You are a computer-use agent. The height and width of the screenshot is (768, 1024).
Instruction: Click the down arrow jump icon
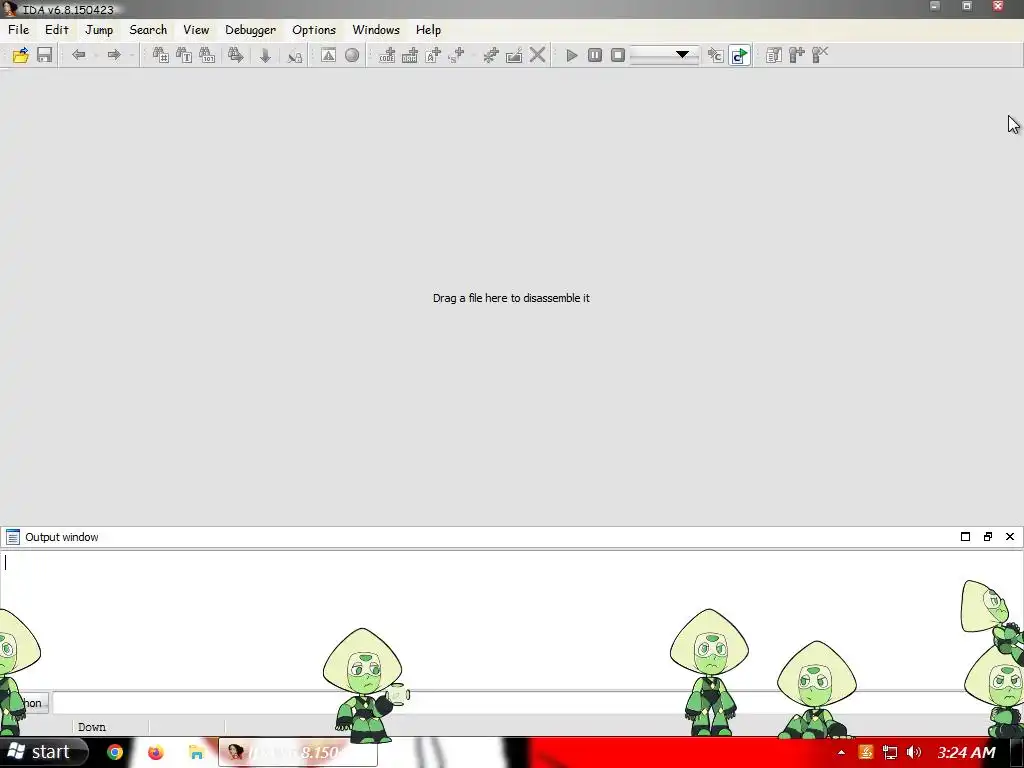(265, 56)
